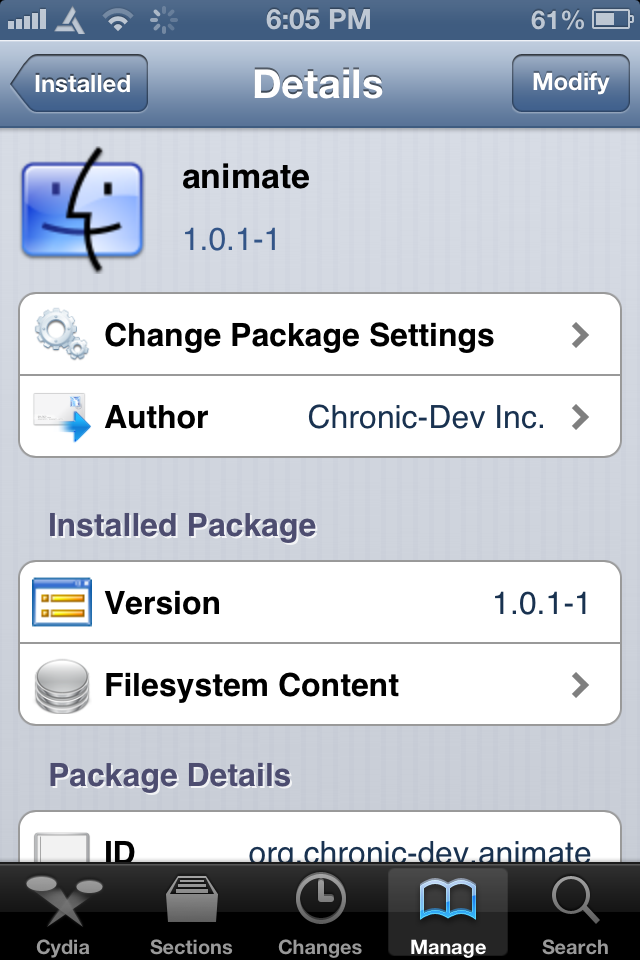Tap the Version 1.0.1-1 row
Screen dimensions: 640x960
(320, 603)
